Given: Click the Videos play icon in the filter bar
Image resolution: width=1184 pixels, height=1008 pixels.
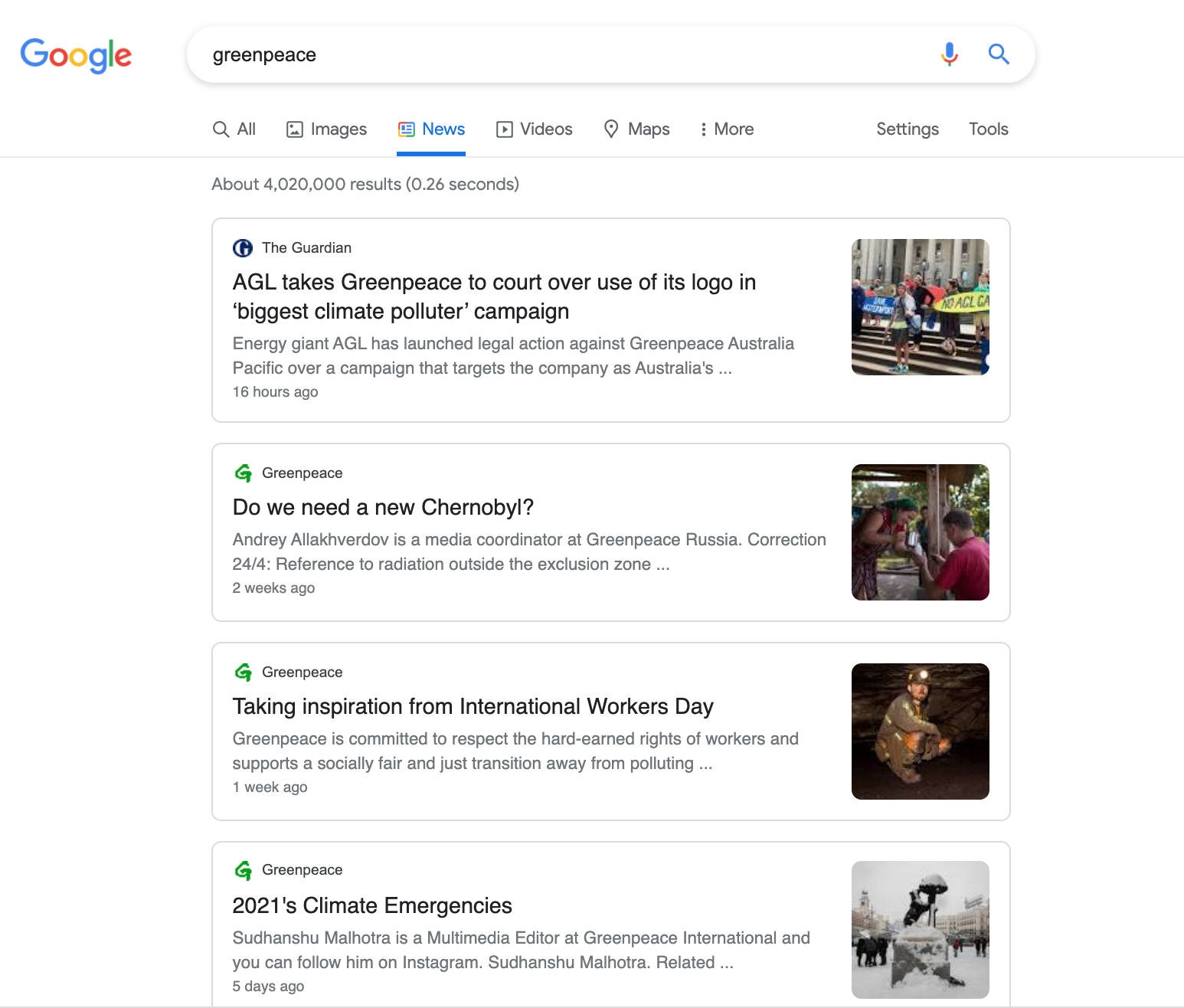Looking at the screenshot, I should 505,129.
